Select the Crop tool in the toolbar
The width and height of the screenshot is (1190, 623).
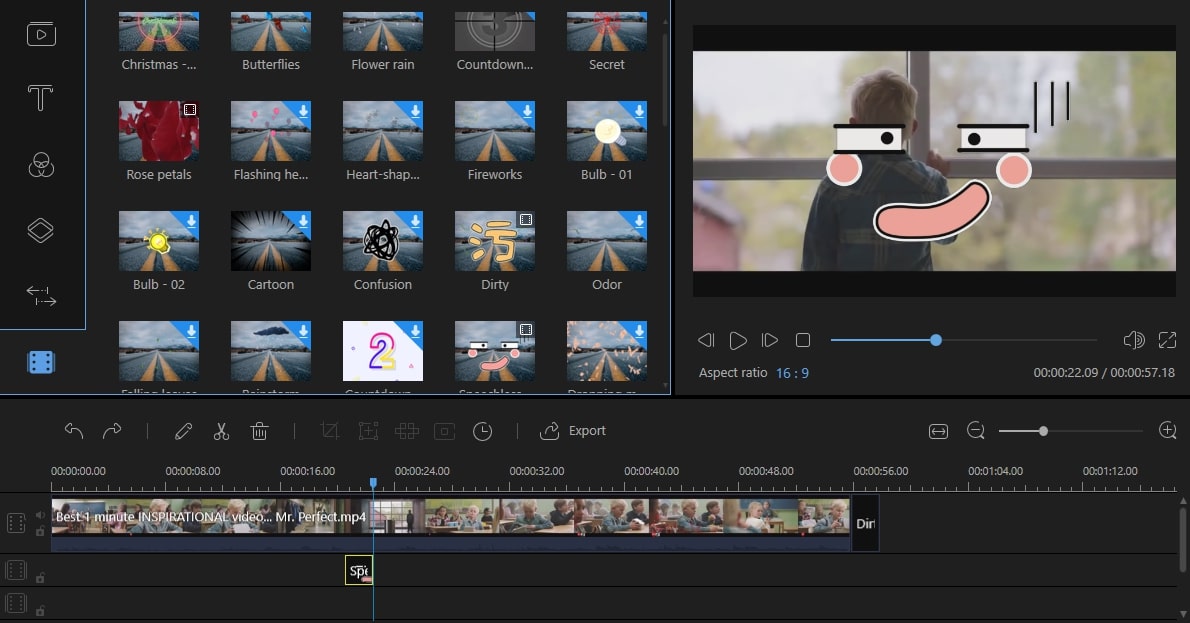(329, 430)
